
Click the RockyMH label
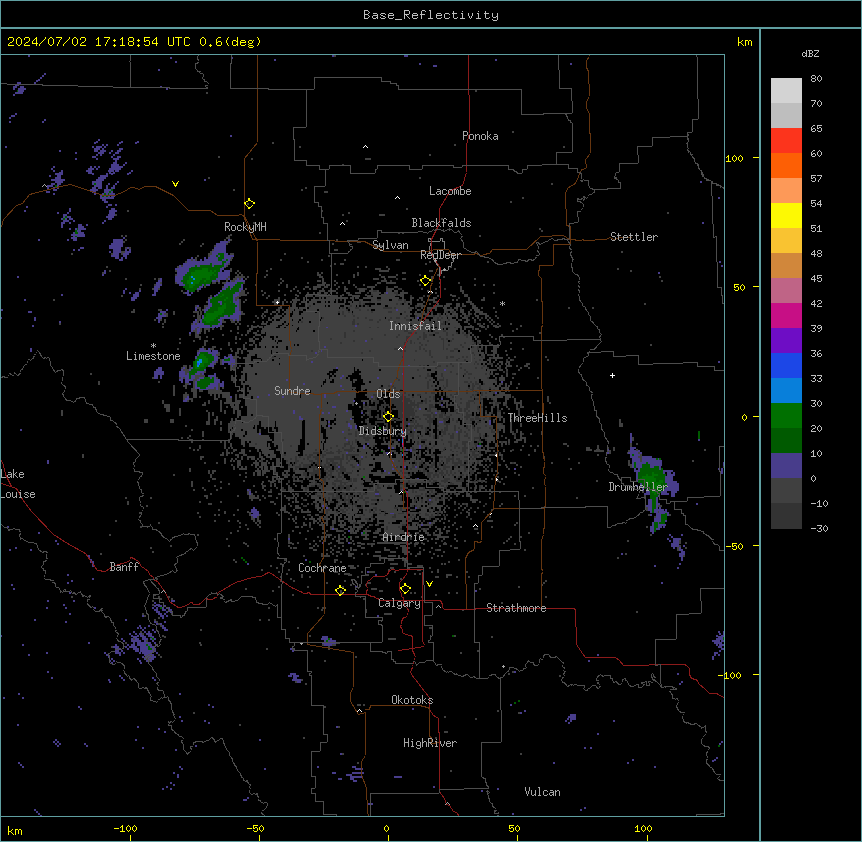pyautogui.click(x=245, y=226)
